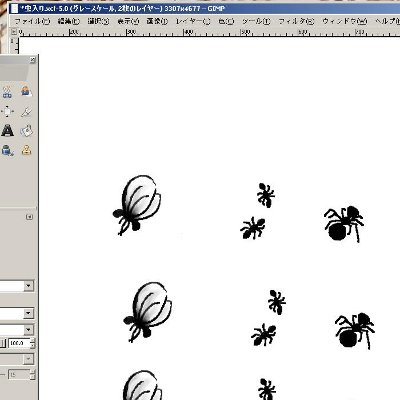Select the Ink tool
Viewport: 400px width, 400px height.
7,151
